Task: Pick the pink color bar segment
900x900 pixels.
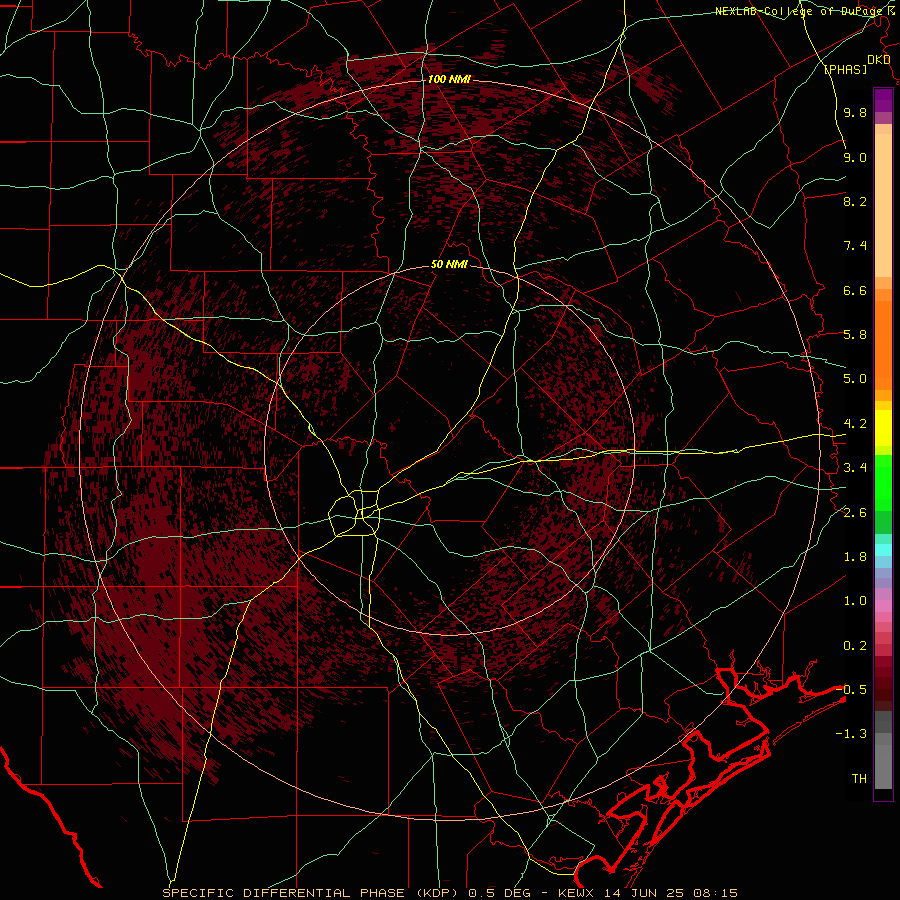Action: [883, 606]
